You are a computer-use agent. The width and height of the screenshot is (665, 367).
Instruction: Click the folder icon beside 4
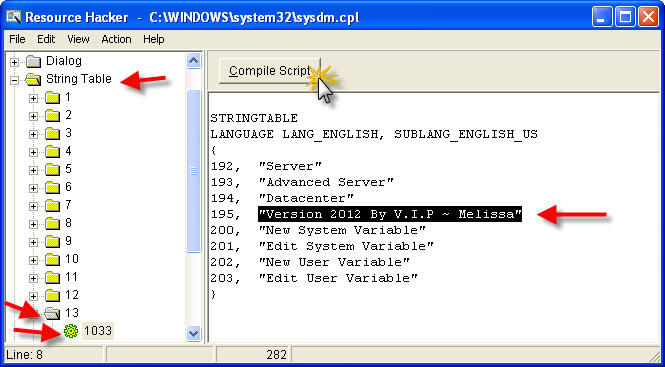(x=52, y=151)
